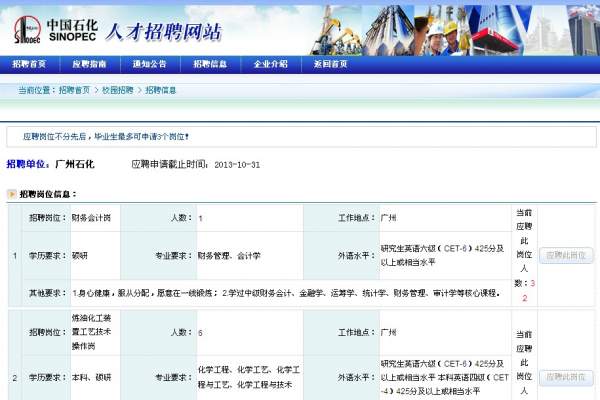Click the current applicant count 32 in row one
This screenshot has width=600, height=400.
pos(528,291)
